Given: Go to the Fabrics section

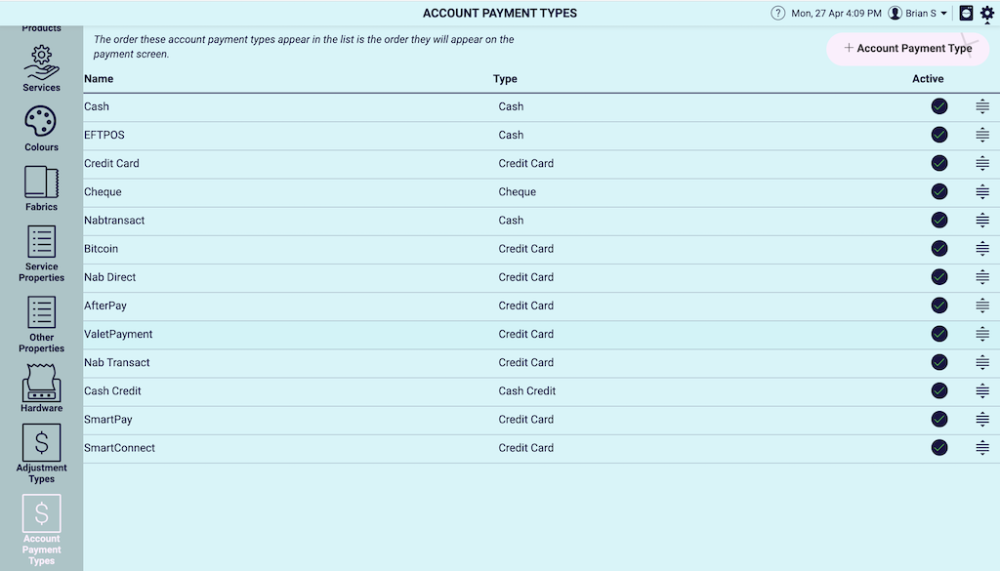Looking at the screenshot, I should tap(41, 189).
